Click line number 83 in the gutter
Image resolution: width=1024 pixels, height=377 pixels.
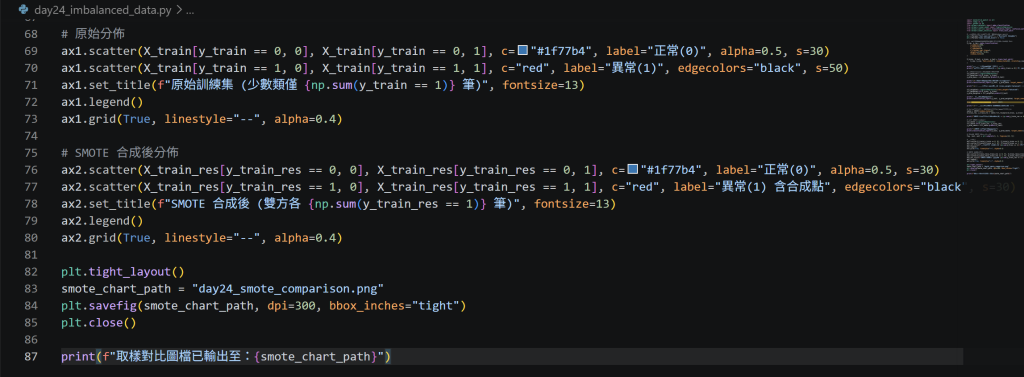[31, 289]
